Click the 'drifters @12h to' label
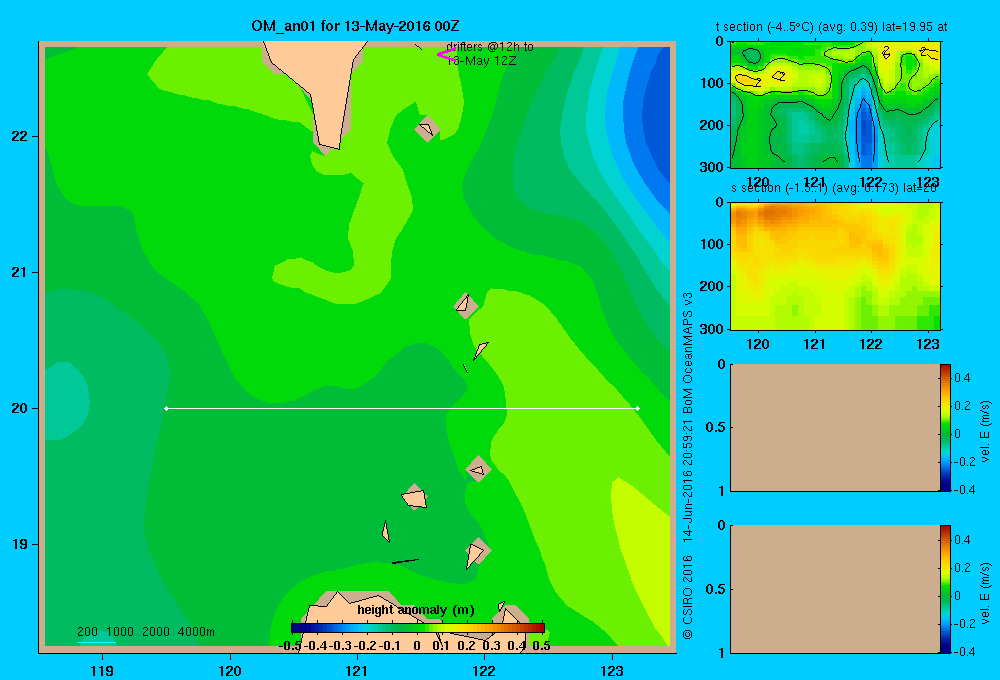Screen dimensions: 1000x680 pos(490,47)
